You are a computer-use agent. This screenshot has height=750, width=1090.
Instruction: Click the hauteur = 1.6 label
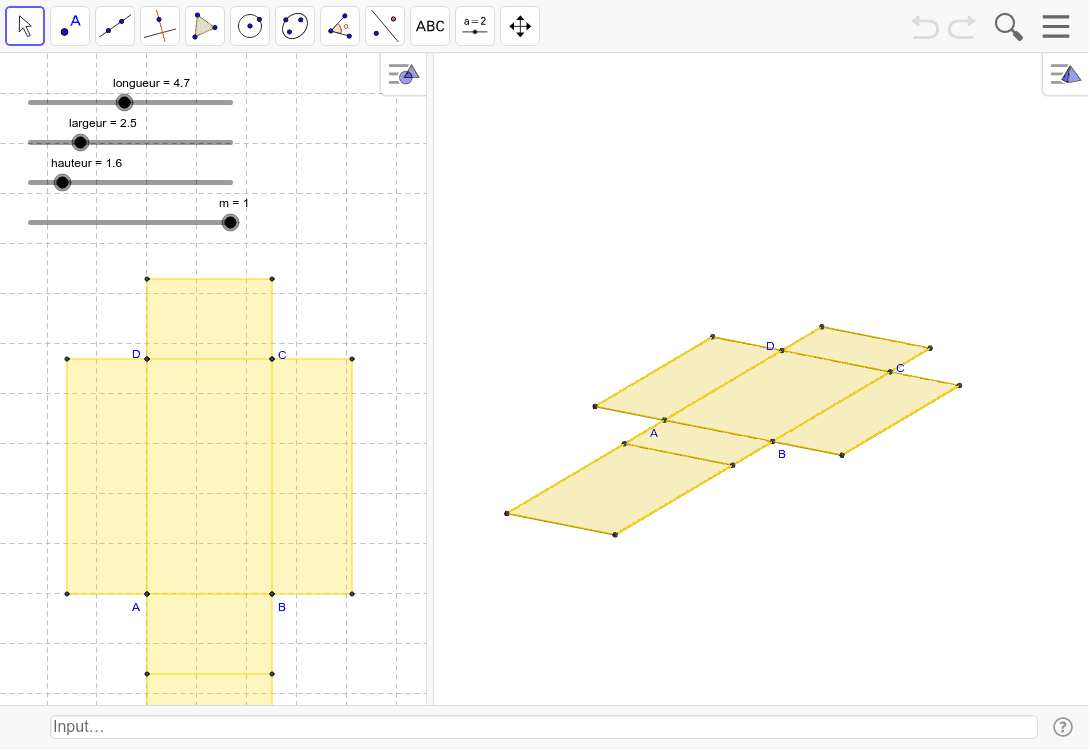[86, 163]
